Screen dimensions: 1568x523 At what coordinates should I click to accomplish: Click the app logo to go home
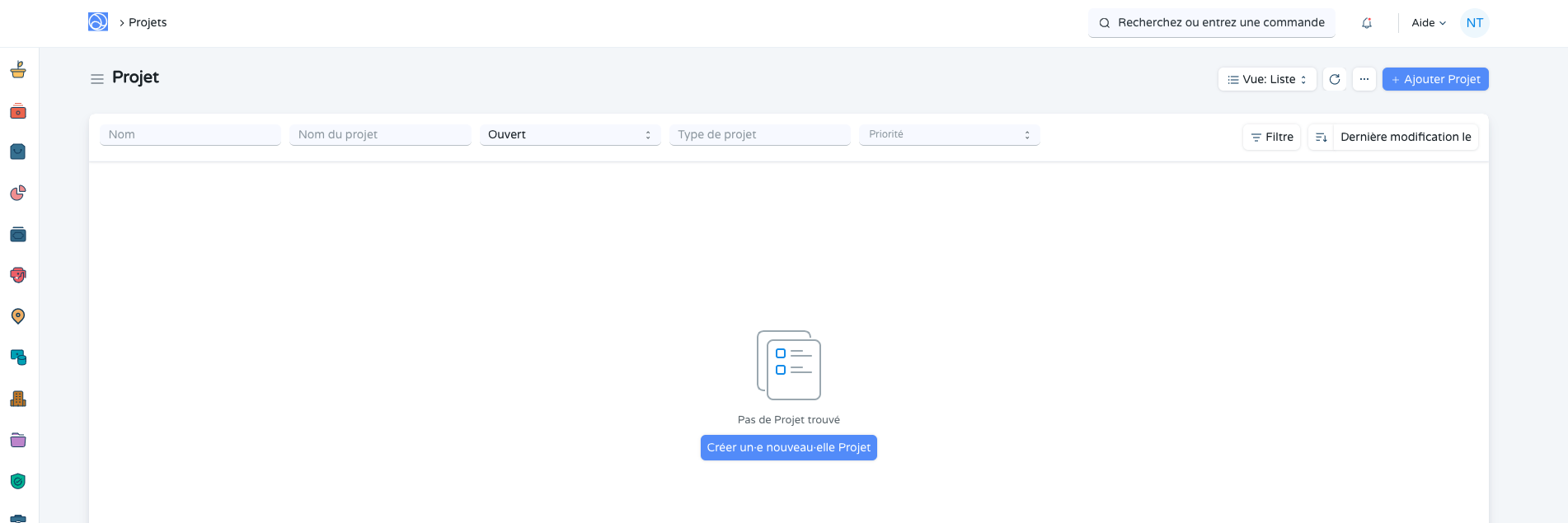point(98,22)
